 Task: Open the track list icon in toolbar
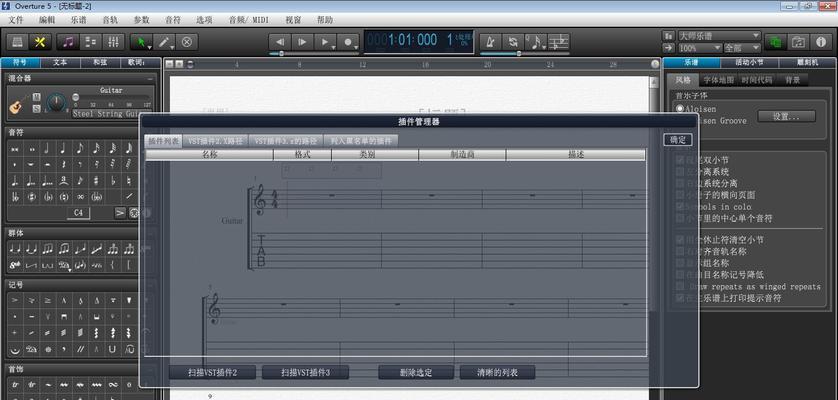(x=91, y=42)
